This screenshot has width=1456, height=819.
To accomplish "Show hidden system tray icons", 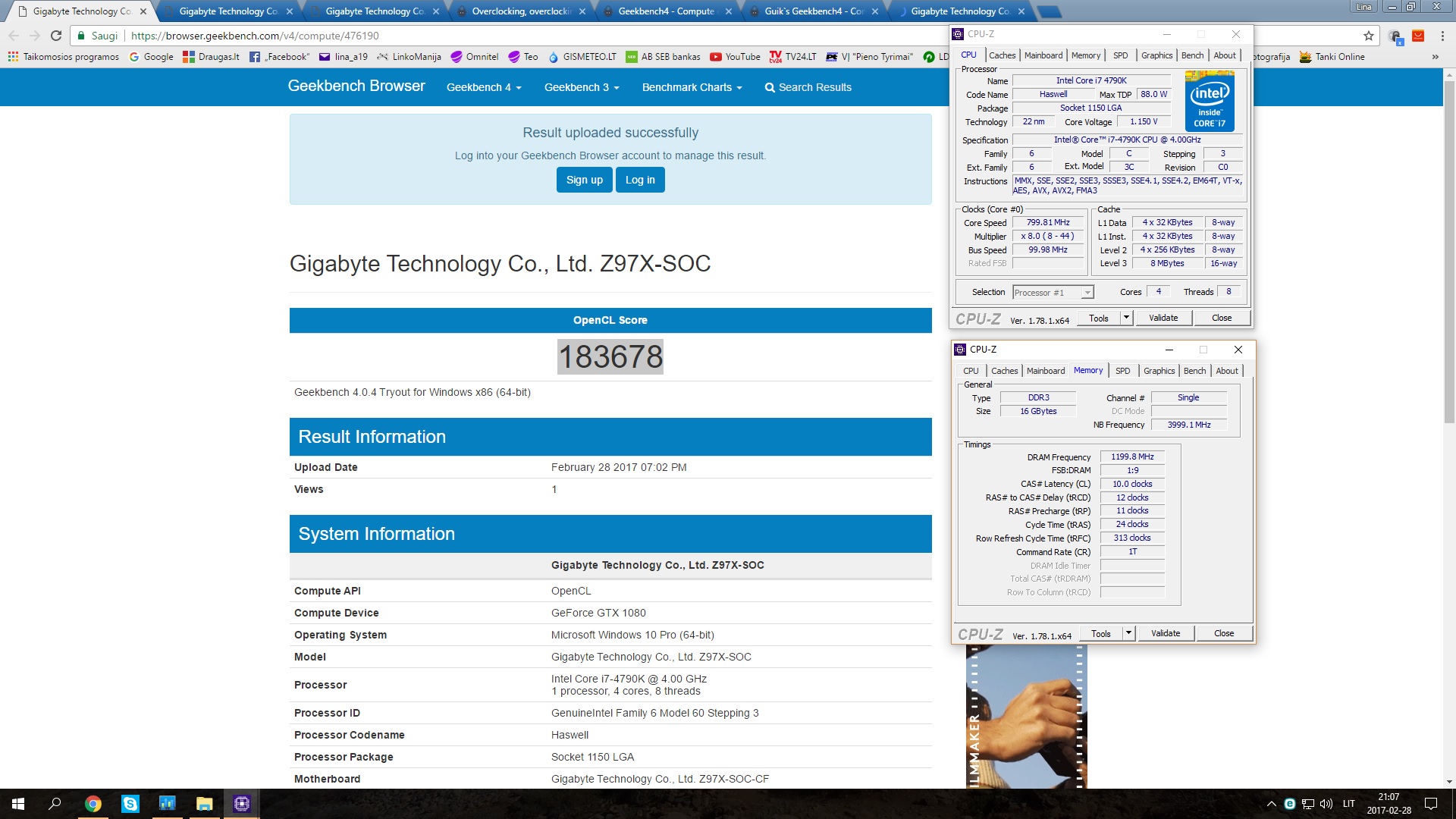I will click(1271, 804).
